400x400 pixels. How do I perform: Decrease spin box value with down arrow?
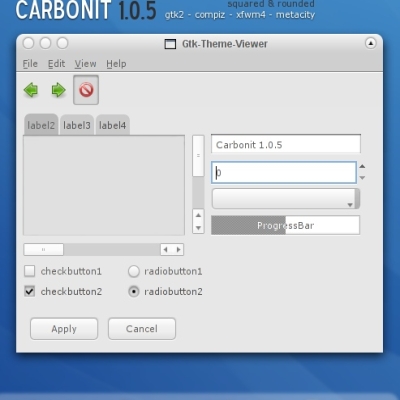362,178
